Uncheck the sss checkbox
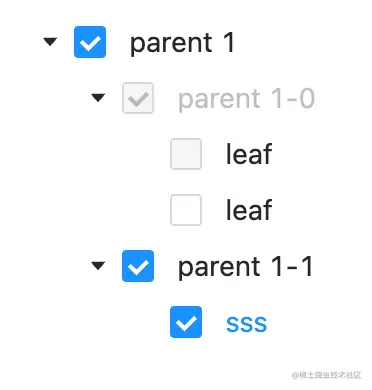Image resolution: width=372 pixels, height=390 pixels. click(186, 322)
